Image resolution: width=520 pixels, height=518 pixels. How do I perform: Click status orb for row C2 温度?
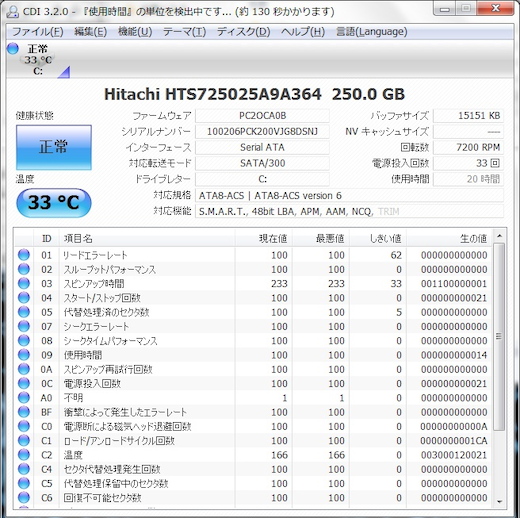[x=24, y=455]
